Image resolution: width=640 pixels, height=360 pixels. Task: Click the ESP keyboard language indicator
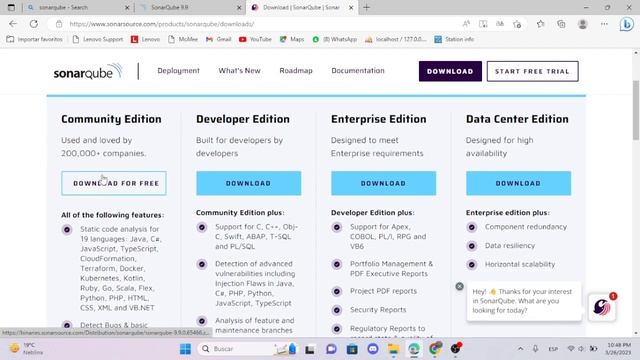click(x=553, y=349)
